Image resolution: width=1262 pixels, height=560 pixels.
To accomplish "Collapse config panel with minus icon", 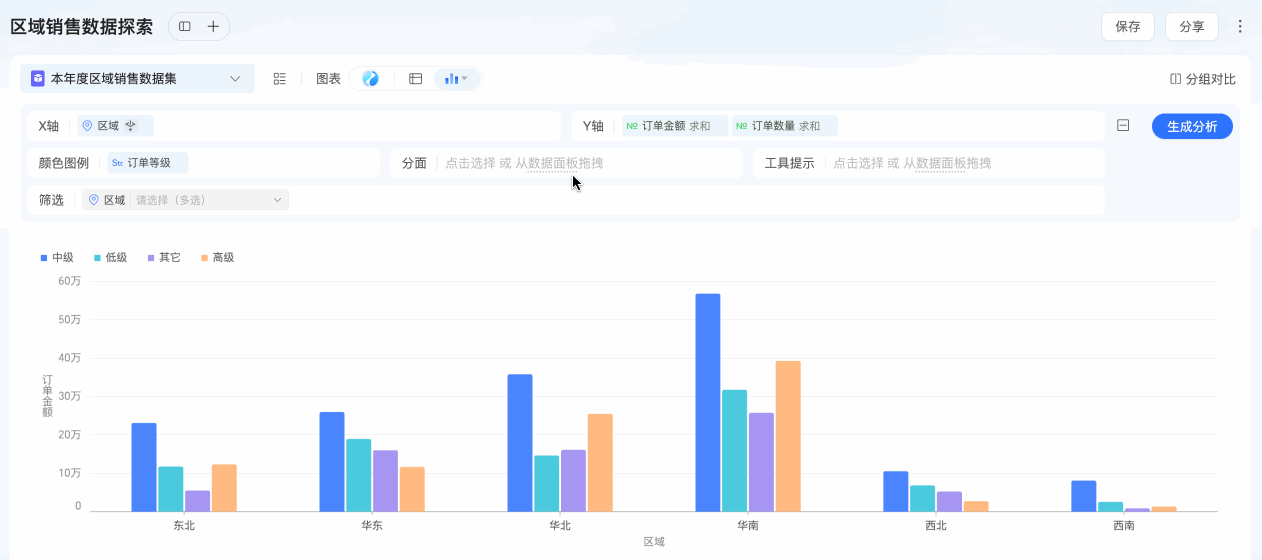I will pyautogui.click(x=1123, y=126).
